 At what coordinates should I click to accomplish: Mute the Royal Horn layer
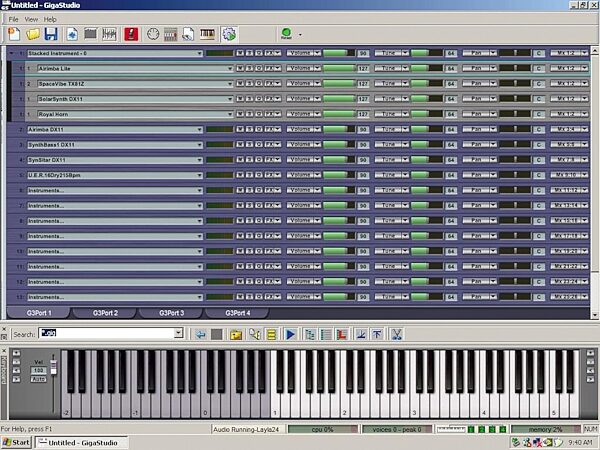click(240, 114)
